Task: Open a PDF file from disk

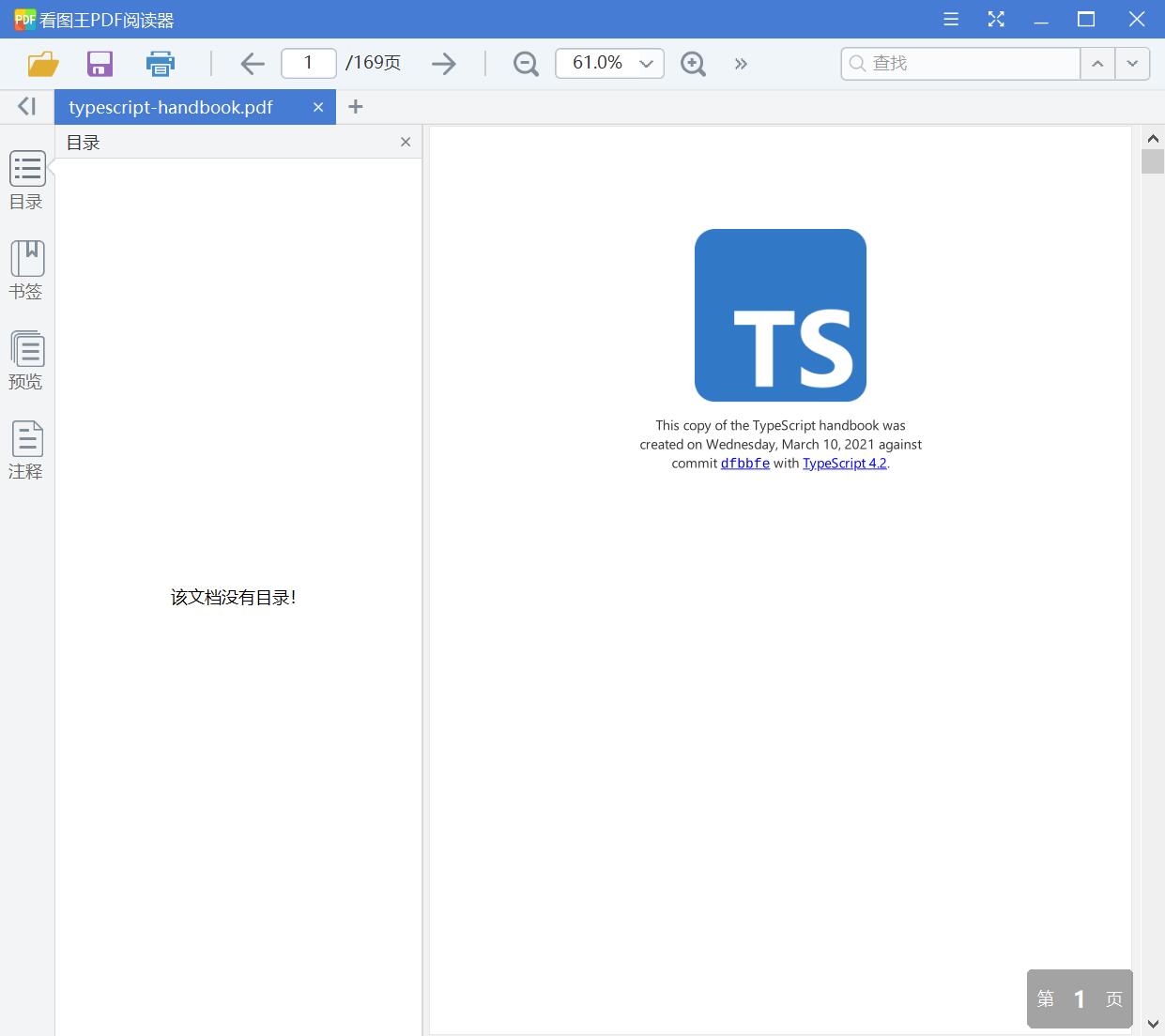Action: pos(41,63)
